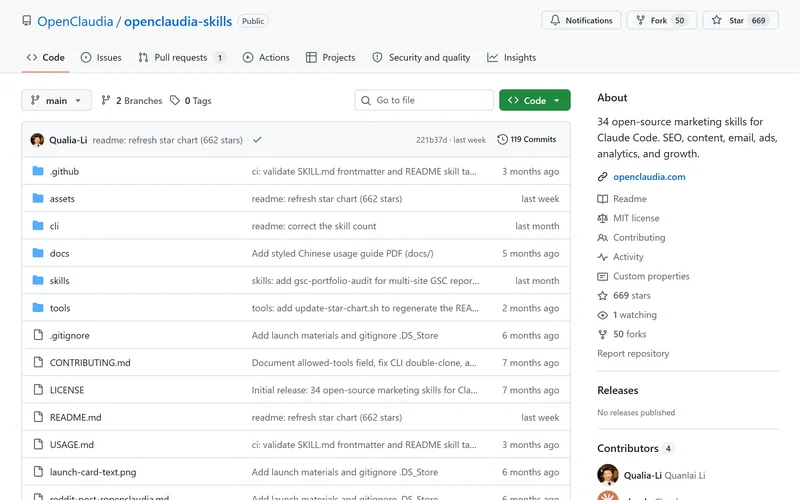Open the 119 Commits history
The height and width of the screenshot is (500, 800).
click(x=527, y=139)
